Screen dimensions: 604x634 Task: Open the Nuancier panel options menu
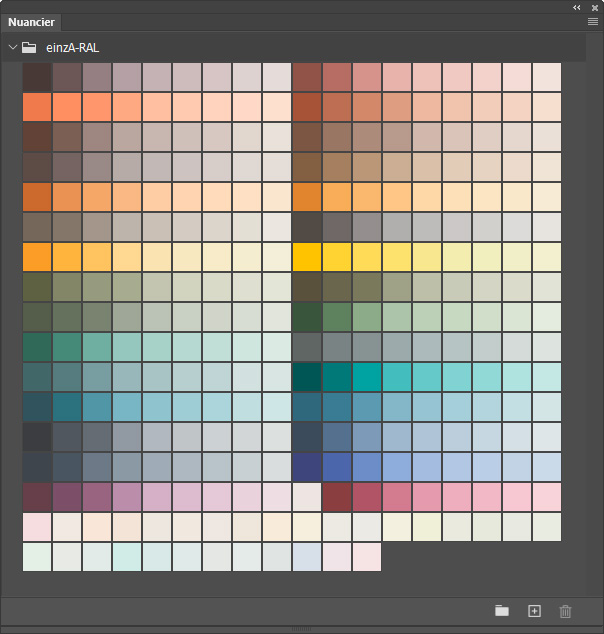pyautogui.click(x=593, y=21)
